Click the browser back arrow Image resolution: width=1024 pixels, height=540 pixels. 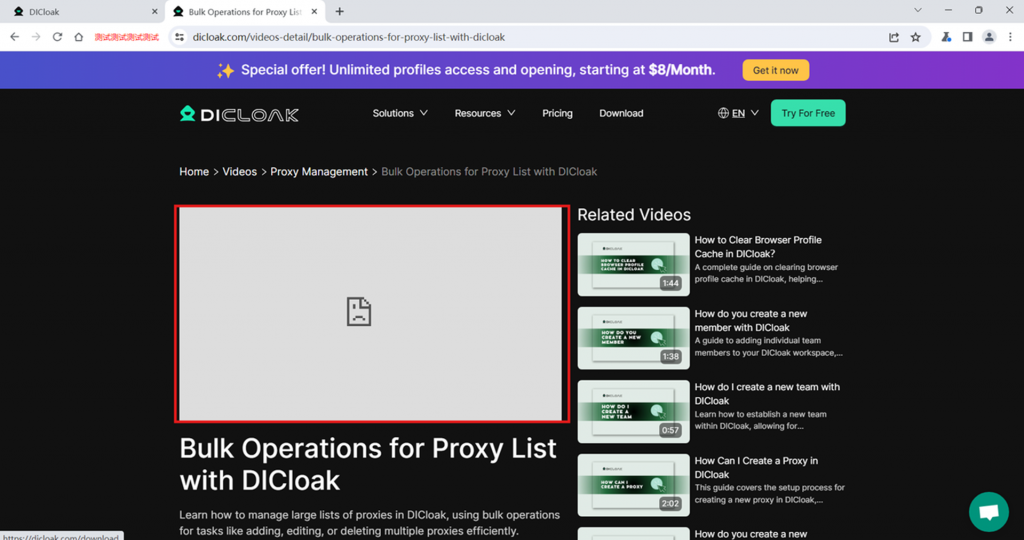[14, 37]
